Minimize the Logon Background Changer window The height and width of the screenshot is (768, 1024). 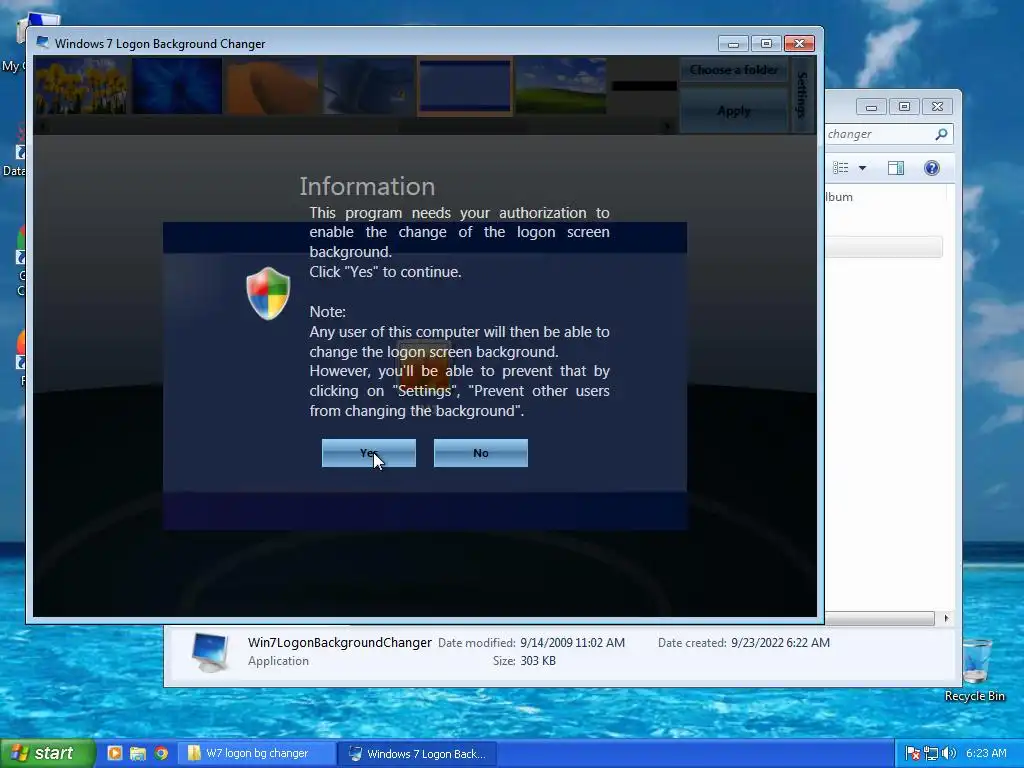[733, 44]
